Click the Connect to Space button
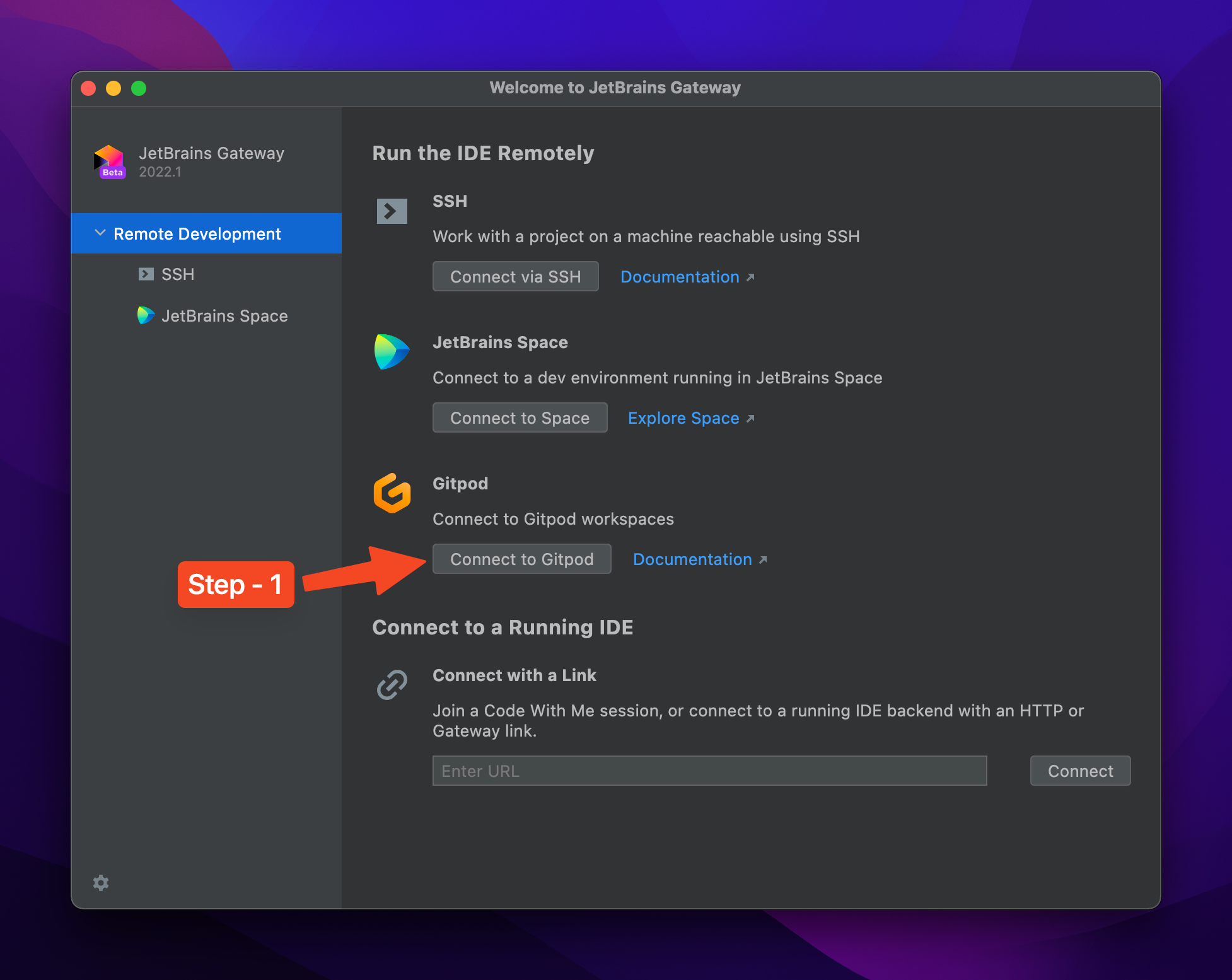This screenshot has height=980, width=1232. [x=520, y=417]
